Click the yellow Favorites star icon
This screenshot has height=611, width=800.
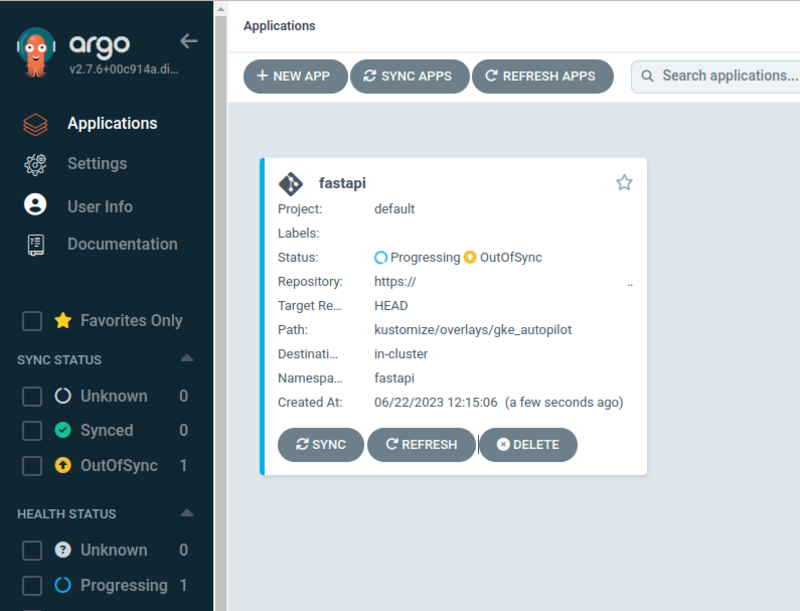pos(63,320)
